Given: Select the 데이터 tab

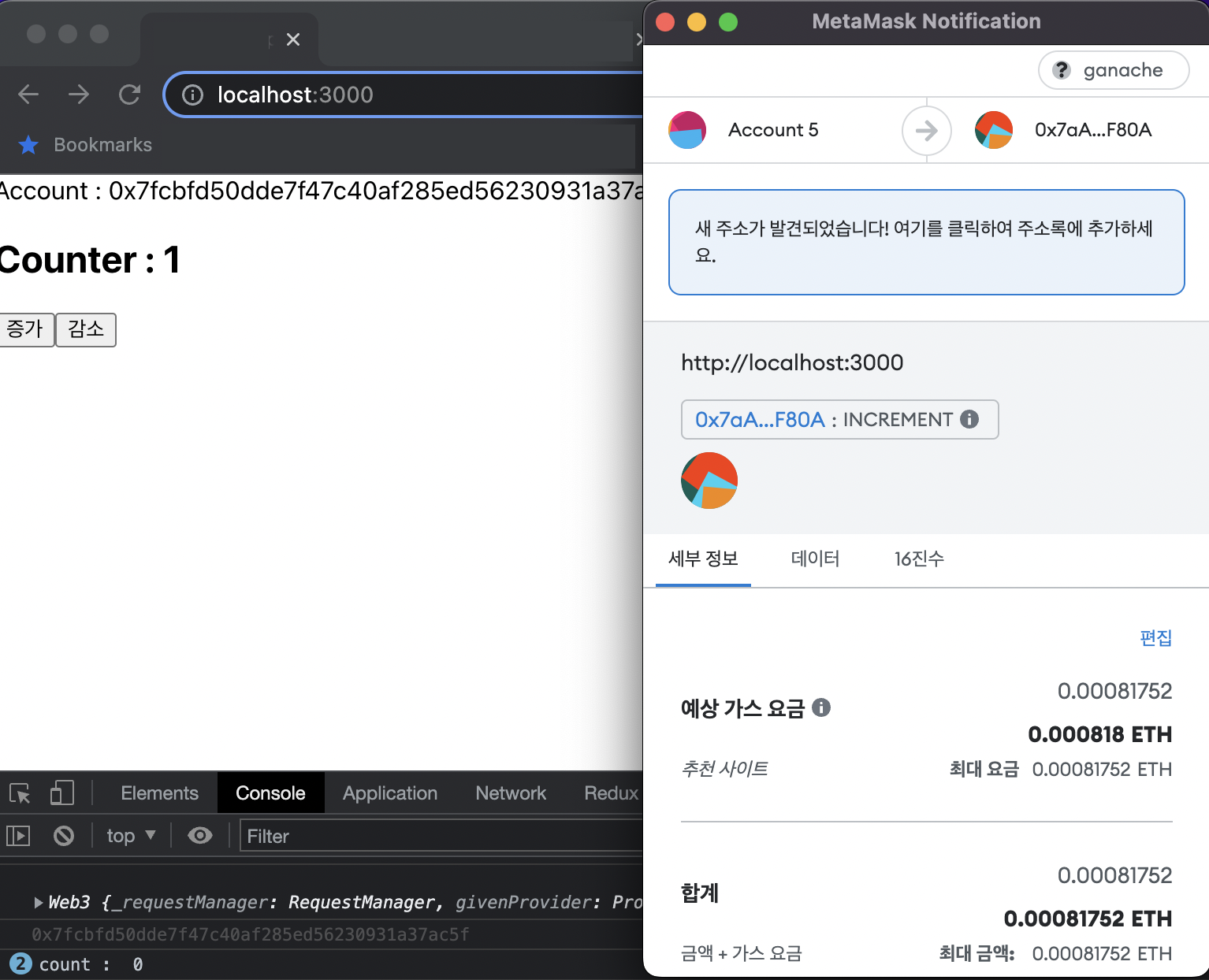Looking at the screenshot, I should coord(815,559).
